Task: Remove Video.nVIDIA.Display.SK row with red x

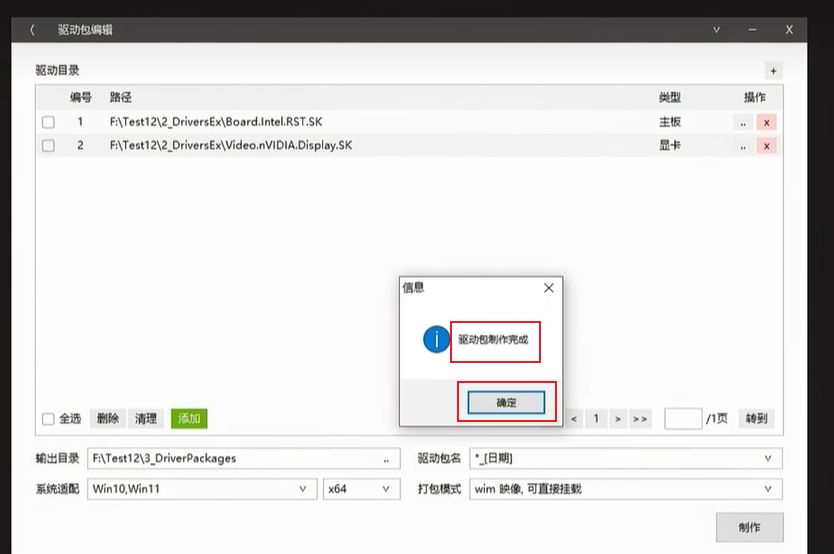Action: 767,146
